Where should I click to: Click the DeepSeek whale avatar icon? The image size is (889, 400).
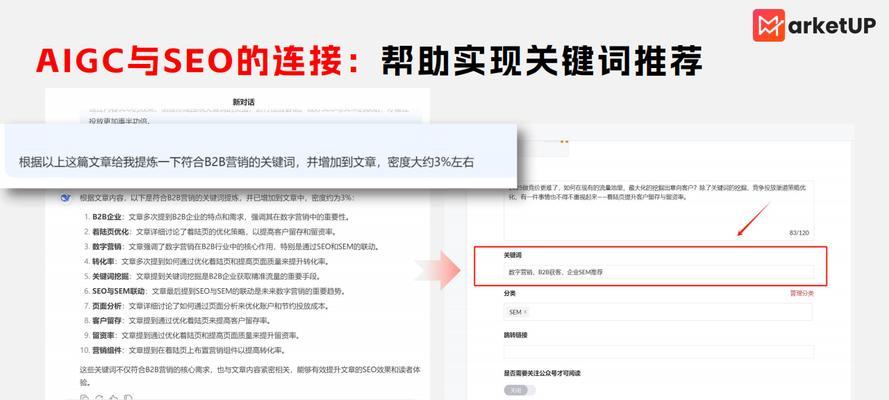tap(66, 198)
